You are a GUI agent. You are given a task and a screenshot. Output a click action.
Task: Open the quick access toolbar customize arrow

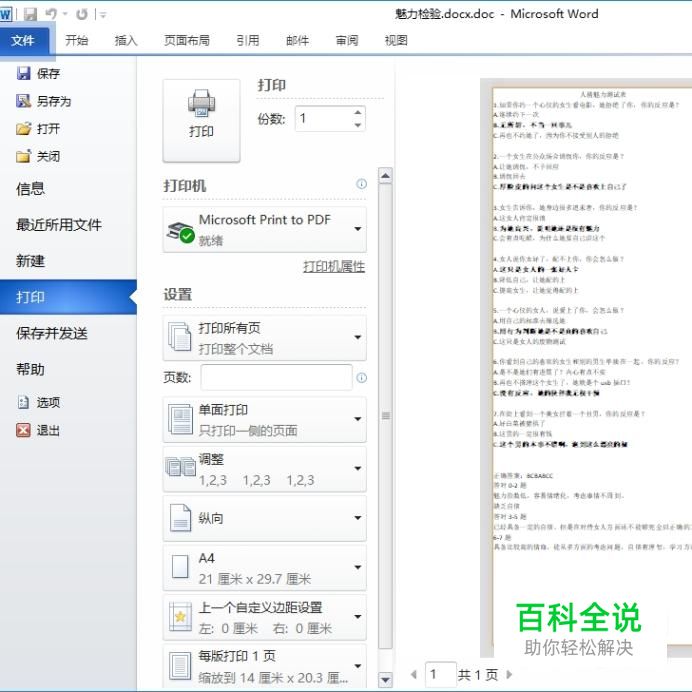click(x=103, y=15)
